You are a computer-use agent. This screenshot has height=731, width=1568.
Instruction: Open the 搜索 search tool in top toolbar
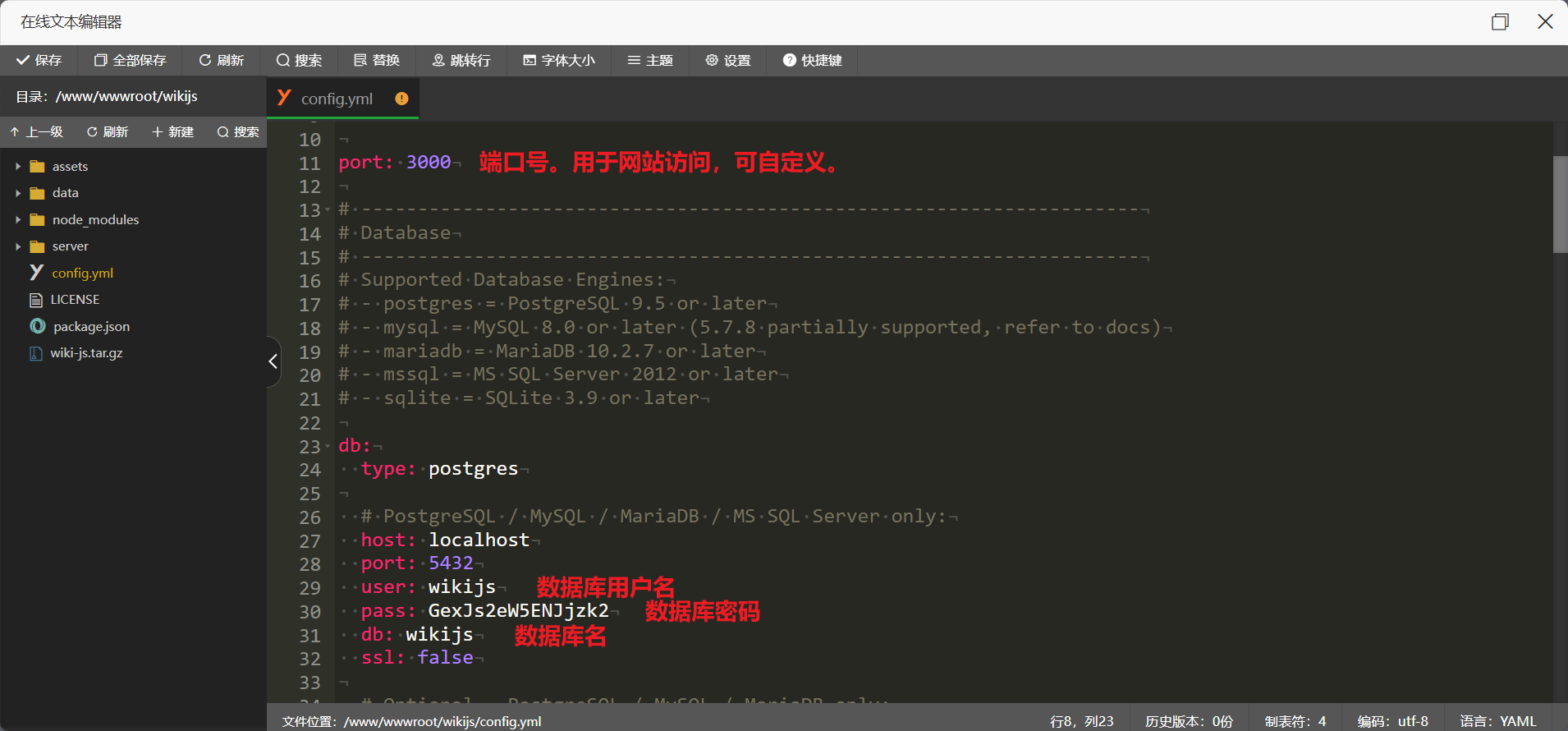[x=299, y=60]
